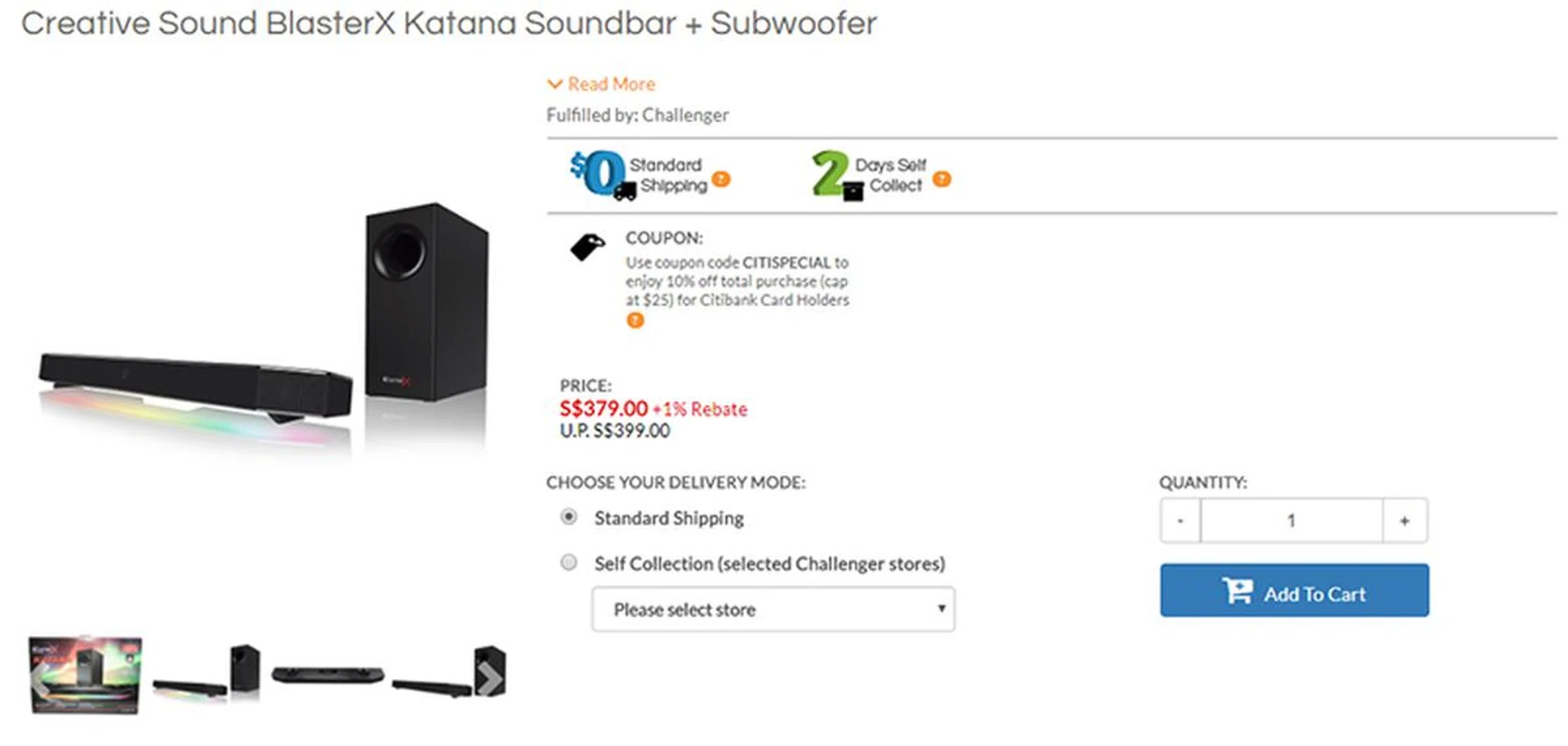Open the coupon info question mark icon
The image size is (1568, 746).
pos(635,321)
